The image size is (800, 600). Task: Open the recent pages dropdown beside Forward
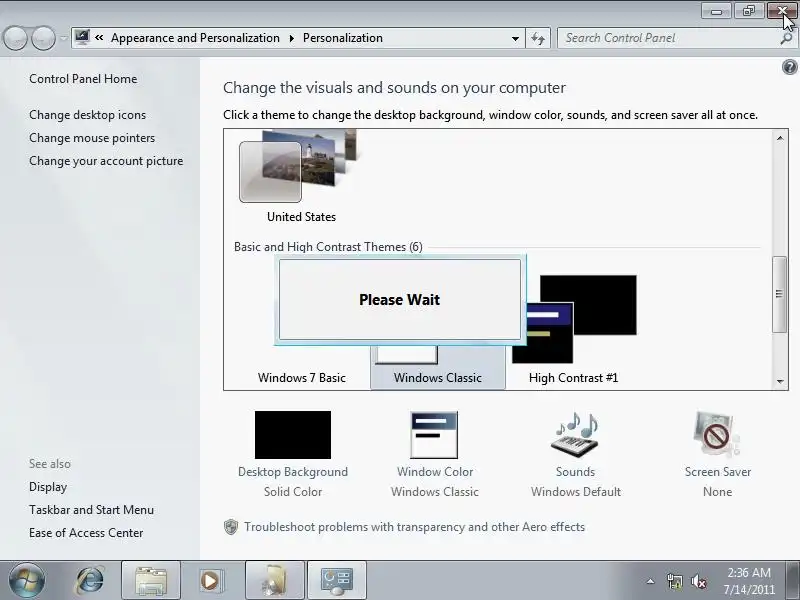click(x=63, y=38)
